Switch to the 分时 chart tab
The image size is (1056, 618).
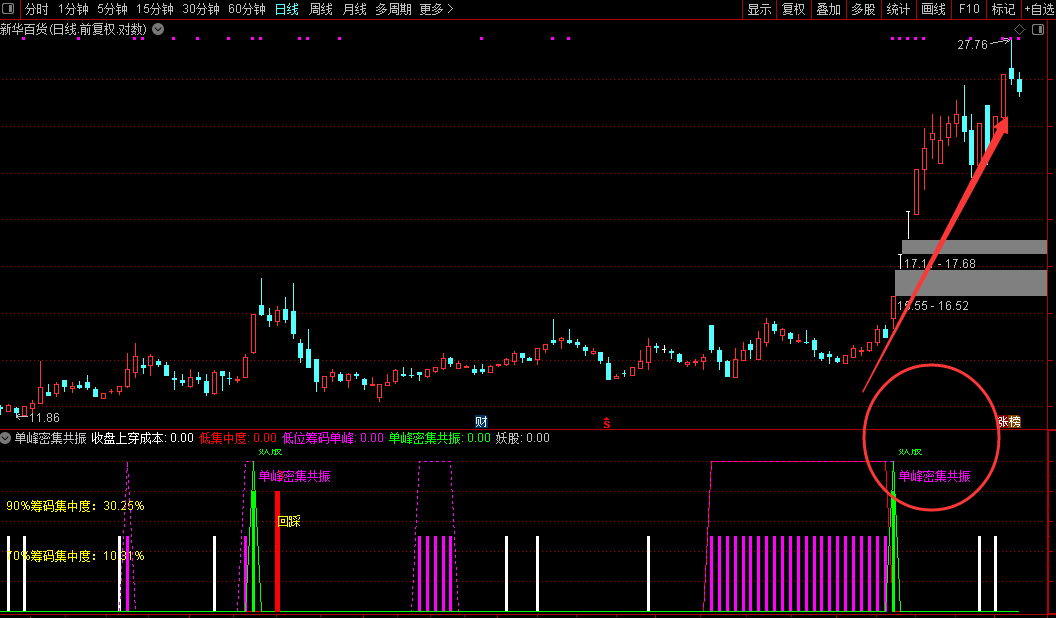pyautogui.click(x=36, y=9)
